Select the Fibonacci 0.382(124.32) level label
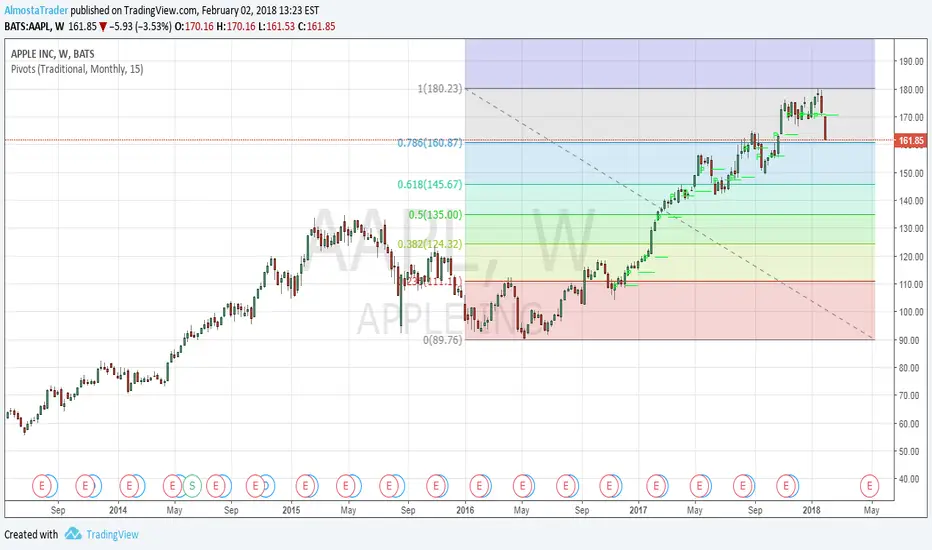The image size is (932, 550). pyautogui.click(x=430, y=244)
